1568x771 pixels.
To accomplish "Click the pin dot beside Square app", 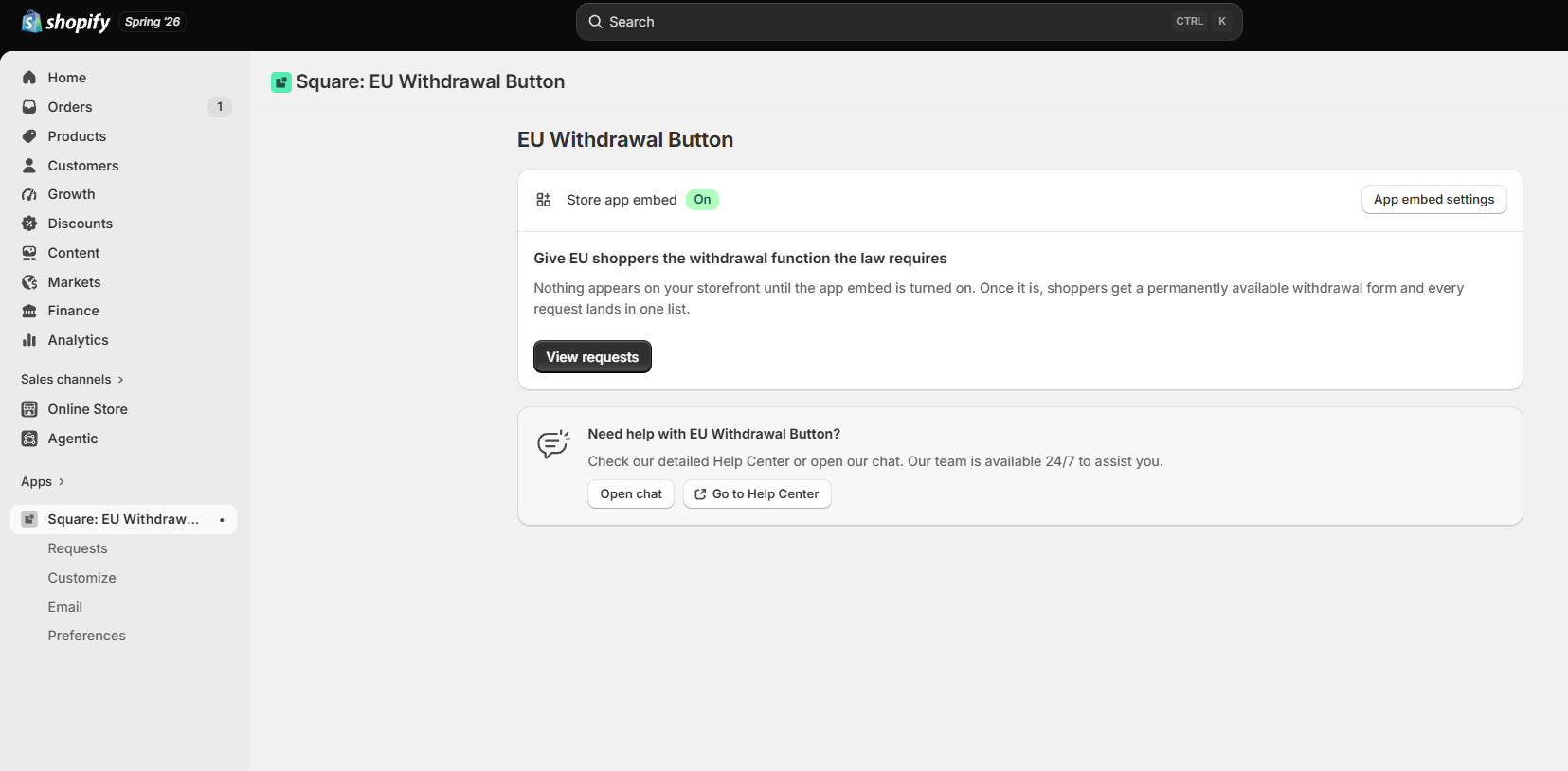I will click(222, 520).
